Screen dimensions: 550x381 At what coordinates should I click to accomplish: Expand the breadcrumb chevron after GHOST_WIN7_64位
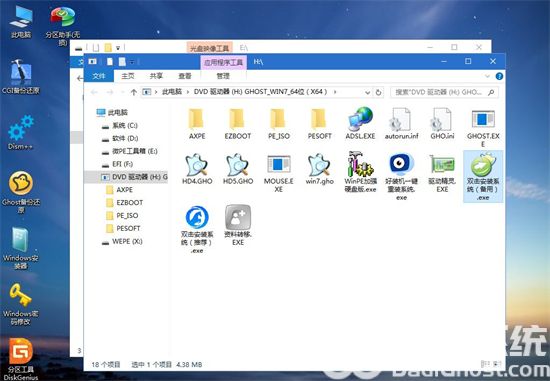[335, 92]
